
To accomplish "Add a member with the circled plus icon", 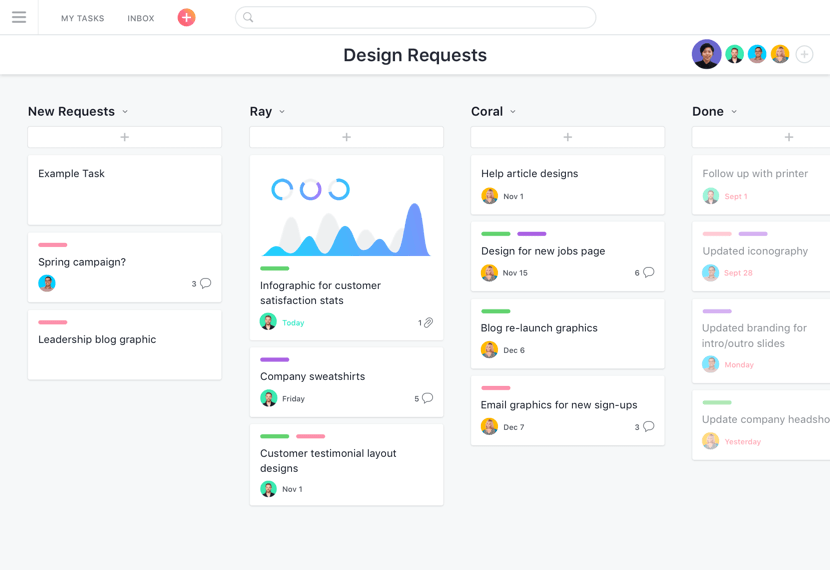I will tap(804, 54).
